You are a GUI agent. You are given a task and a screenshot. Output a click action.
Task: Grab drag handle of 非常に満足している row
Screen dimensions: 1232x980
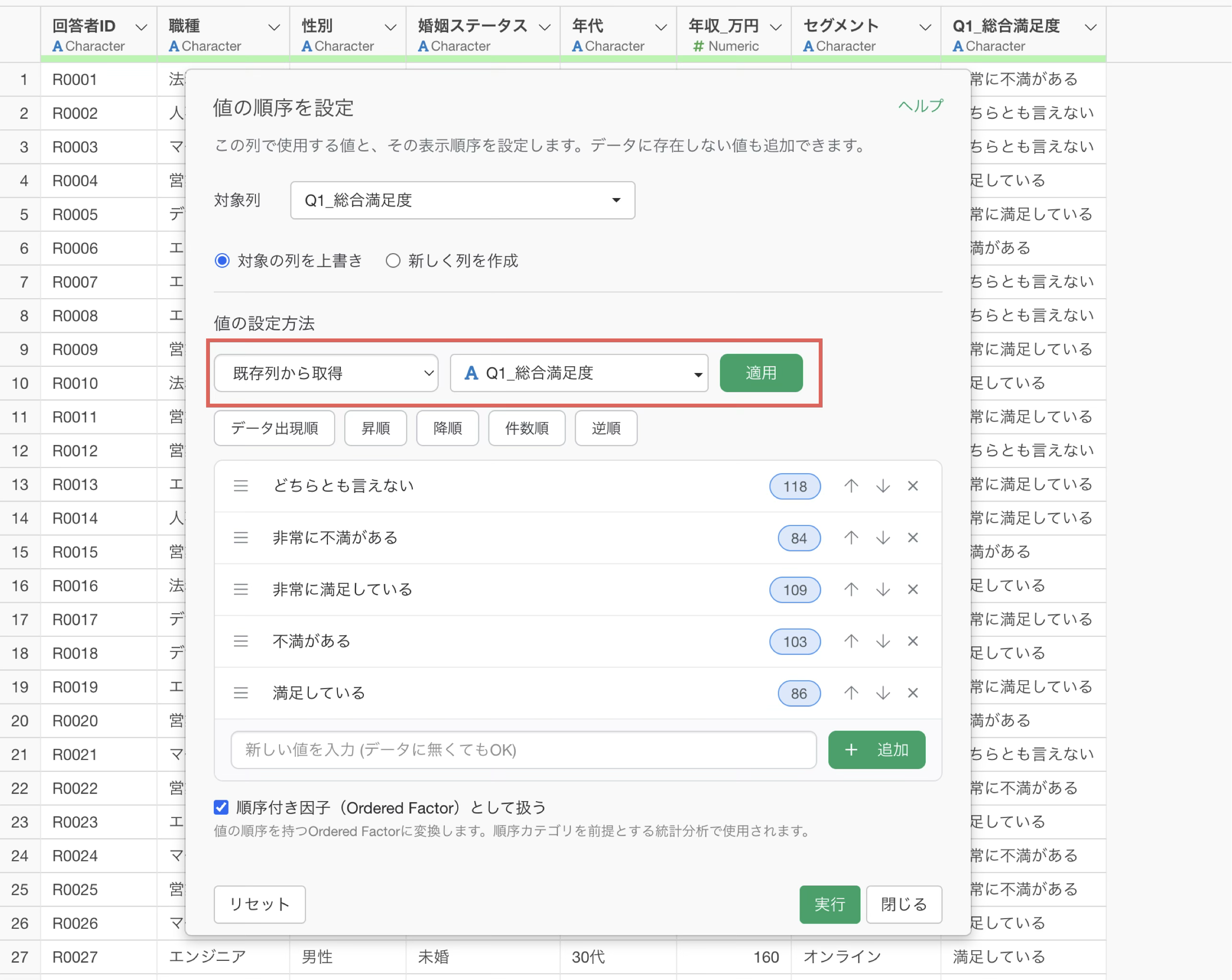pyautogui.click(x=241, y=589)
